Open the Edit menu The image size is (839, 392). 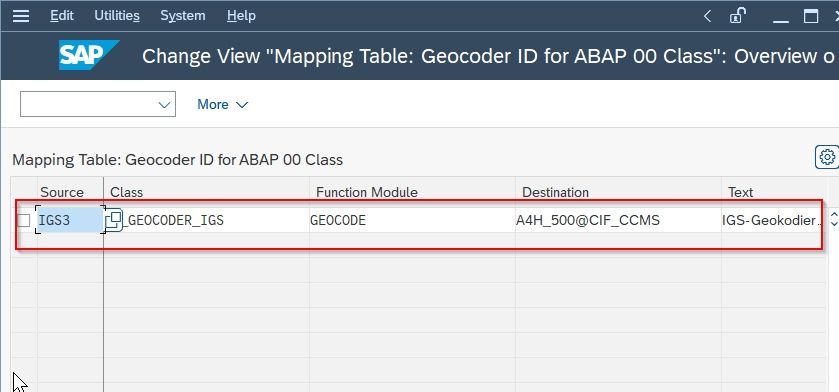tap(62, 16)
